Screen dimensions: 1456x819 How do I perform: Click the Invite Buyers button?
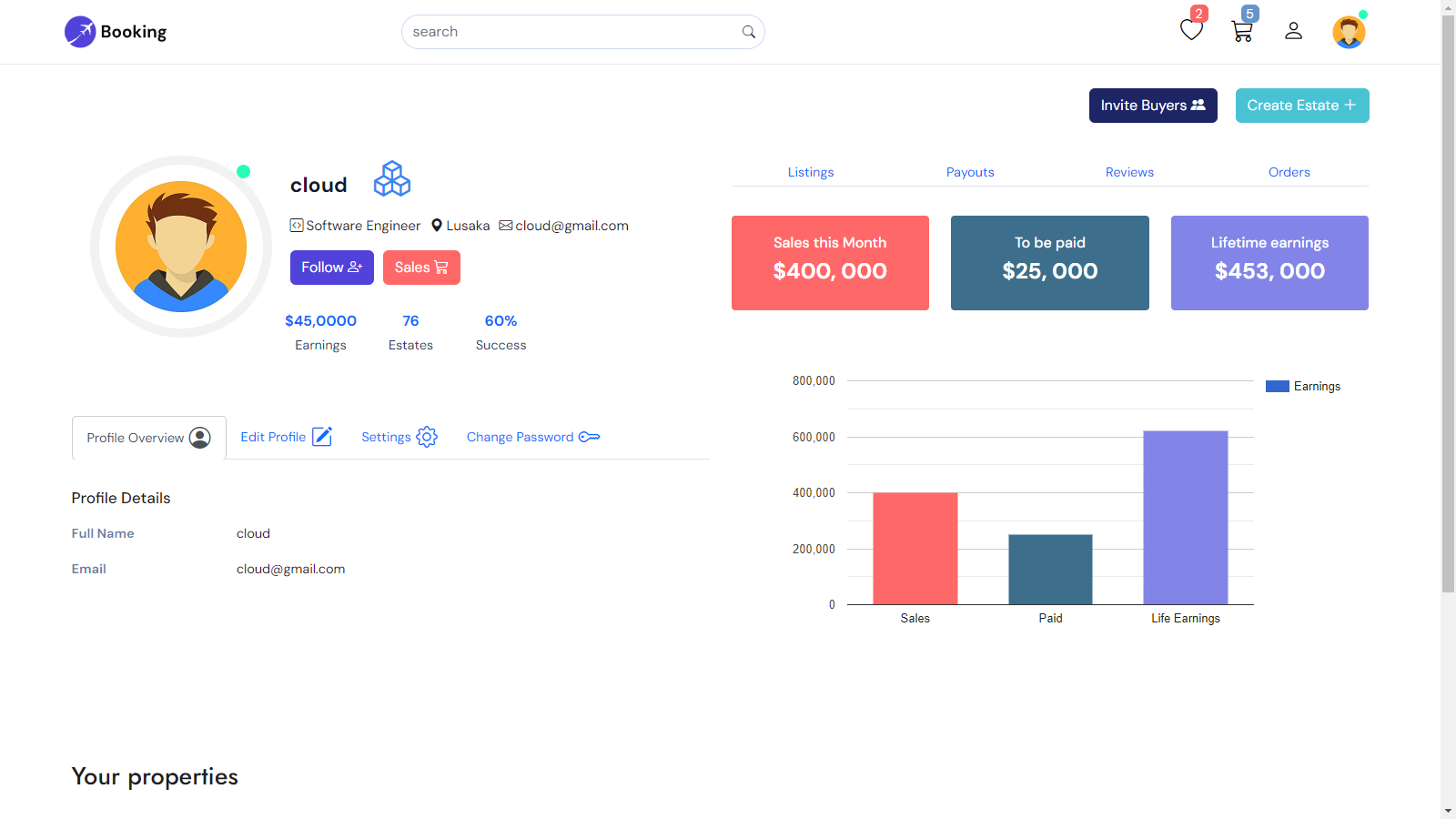pos(1152,105)
